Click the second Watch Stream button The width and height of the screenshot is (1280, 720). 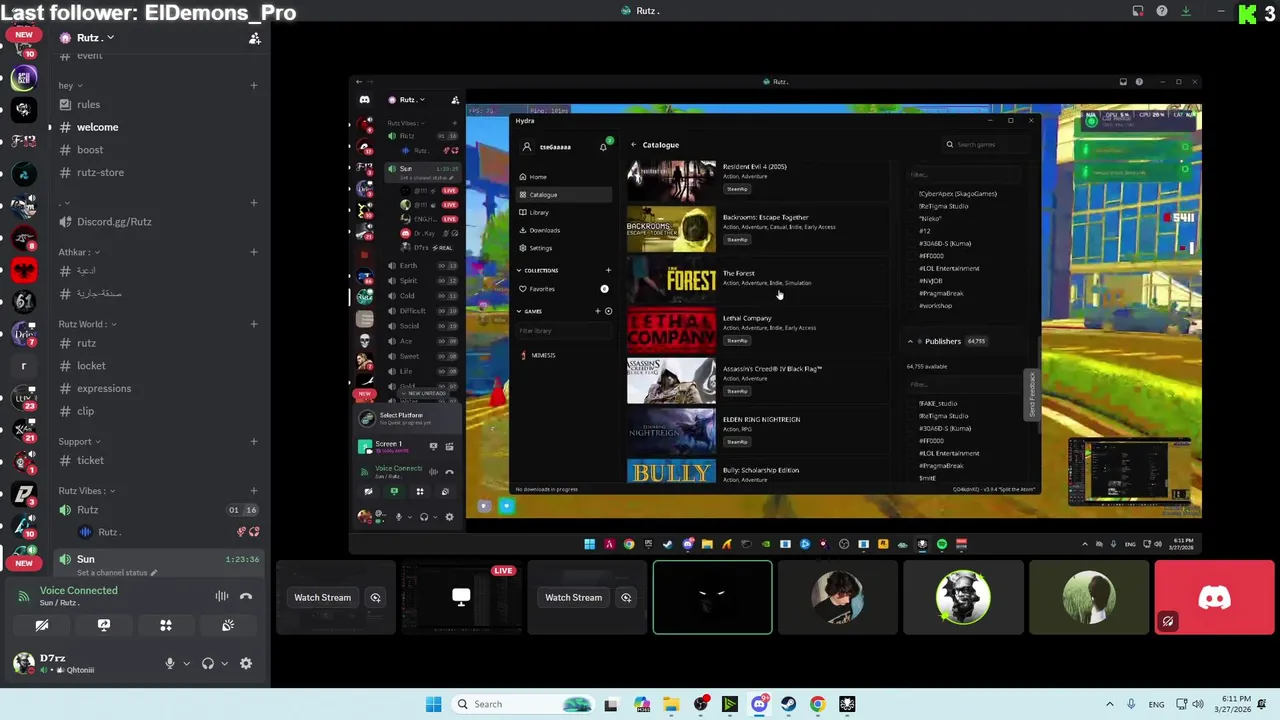pyautogui.click(x=573, y=598)
